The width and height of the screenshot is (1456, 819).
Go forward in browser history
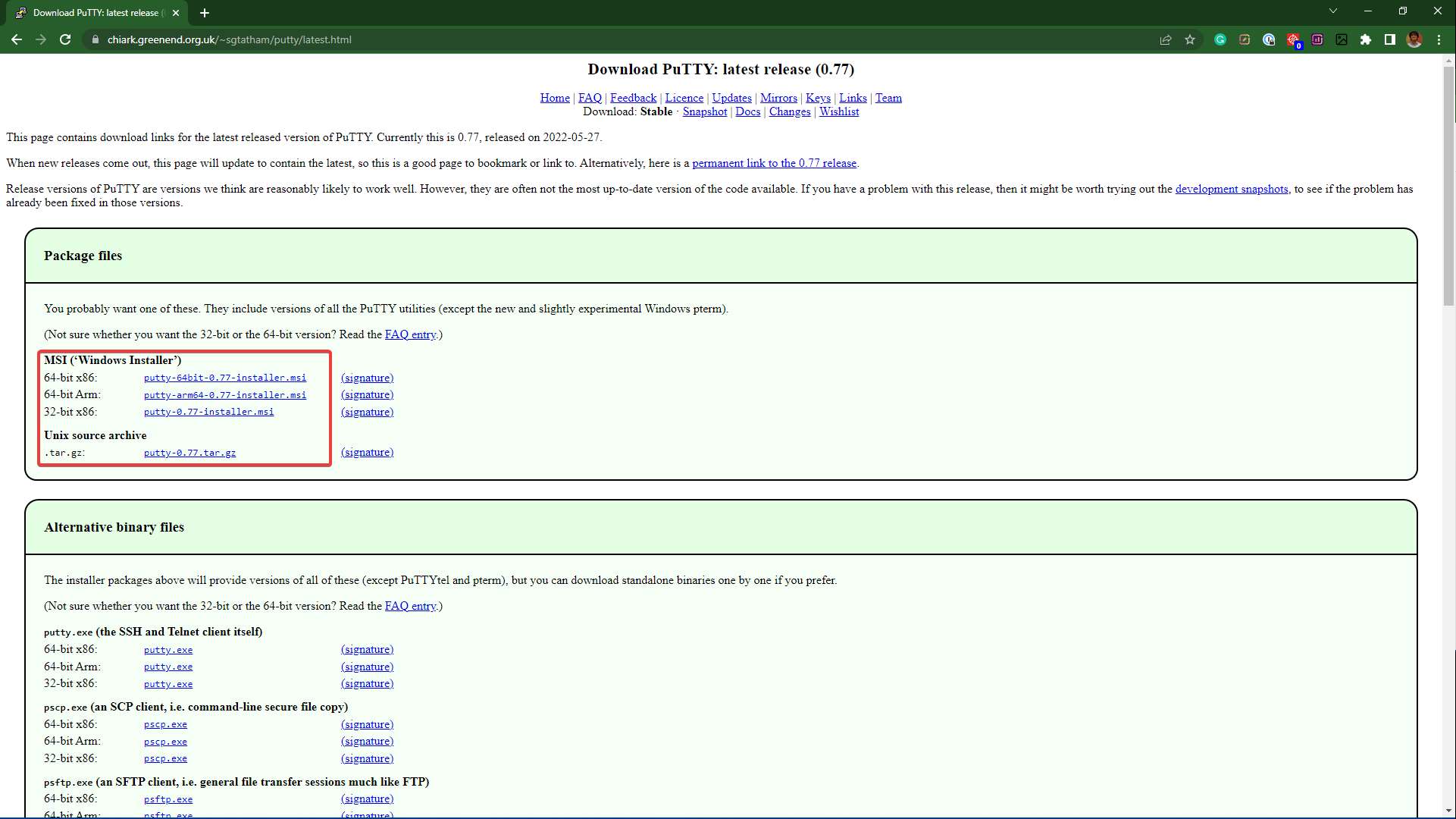[x=41, y=39]
